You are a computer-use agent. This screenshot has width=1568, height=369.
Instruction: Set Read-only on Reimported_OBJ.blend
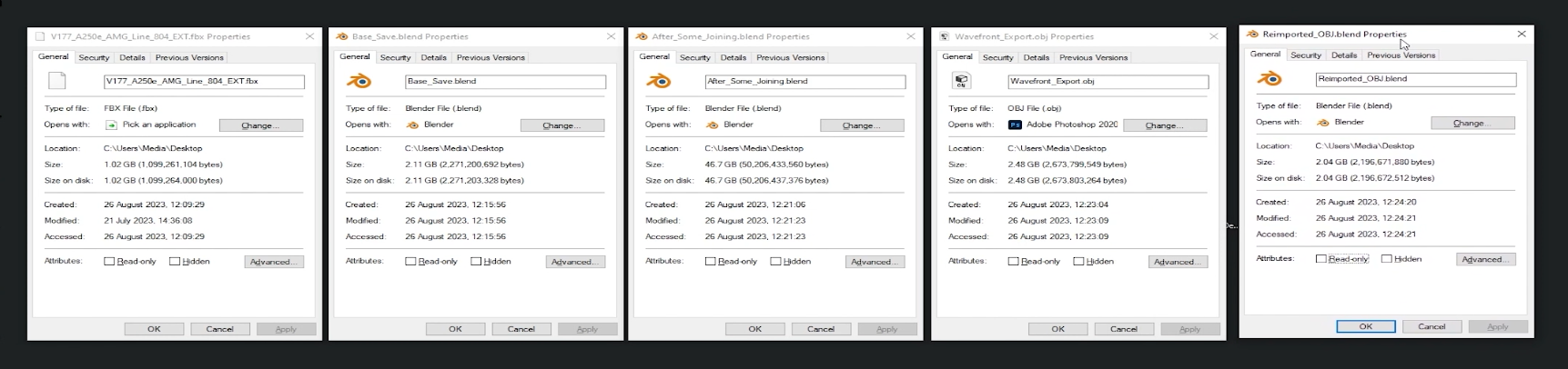[x=1321, y=258]
